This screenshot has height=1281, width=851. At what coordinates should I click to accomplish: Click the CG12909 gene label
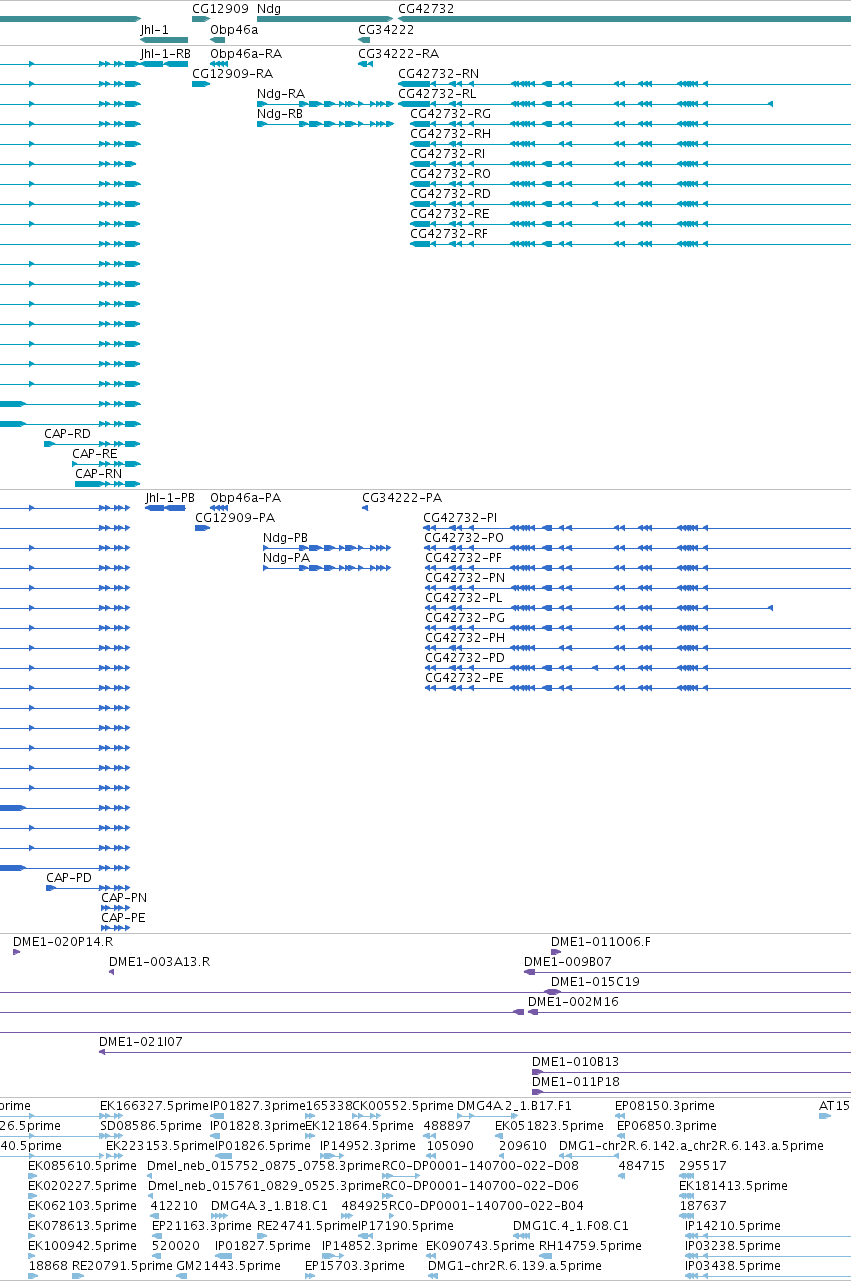click(x=220, y=8)
